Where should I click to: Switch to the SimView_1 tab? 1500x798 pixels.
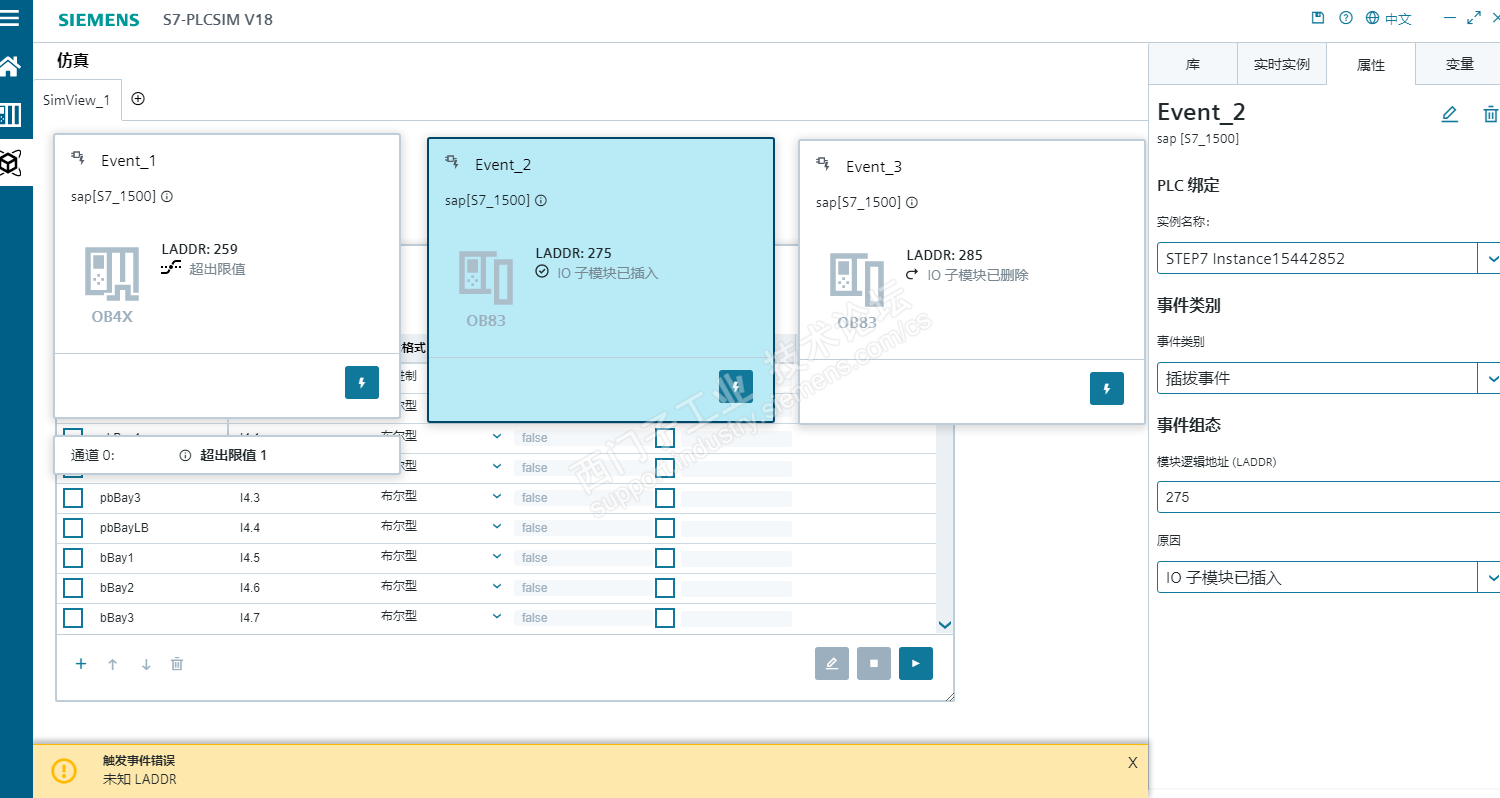[x=78, y=100]
